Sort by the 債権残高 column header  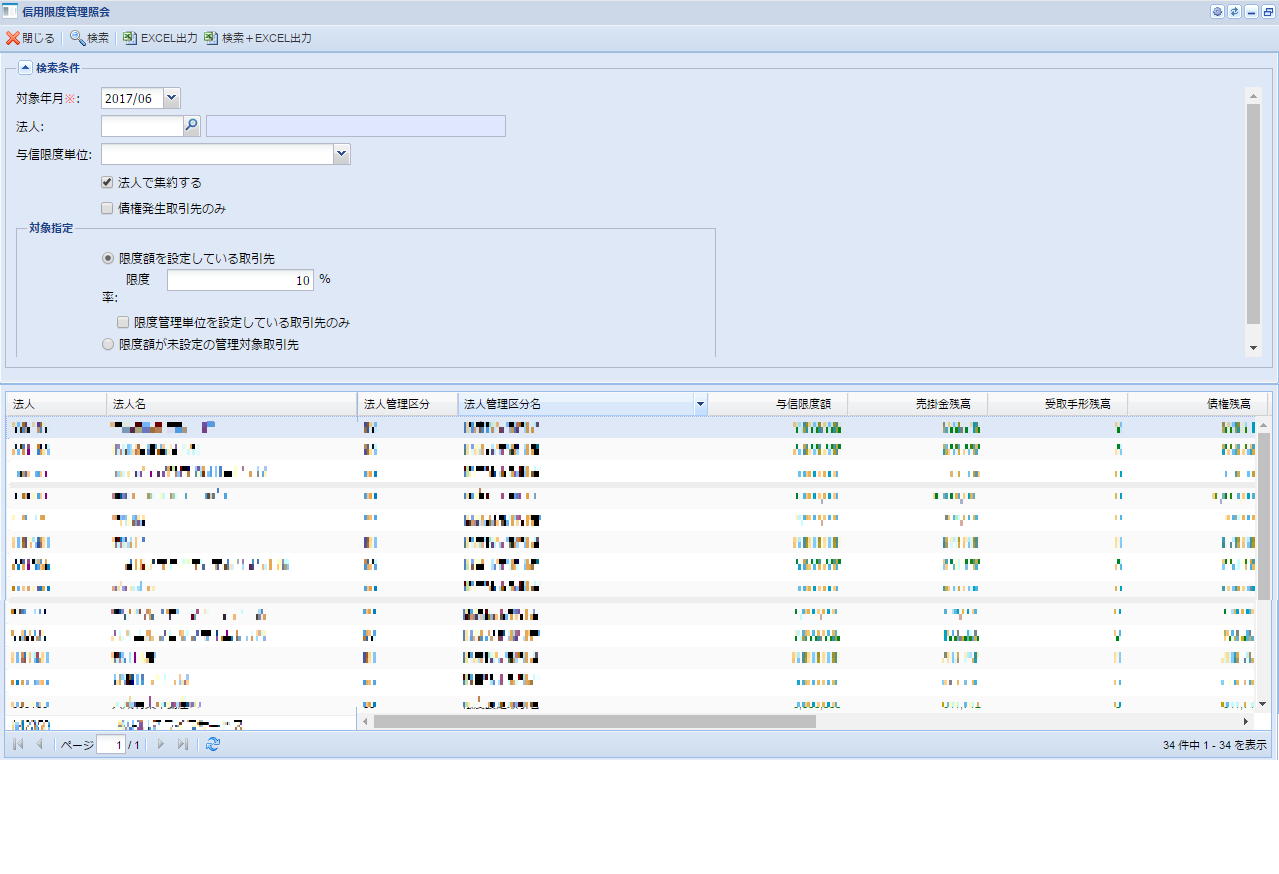coord(1197,404)
